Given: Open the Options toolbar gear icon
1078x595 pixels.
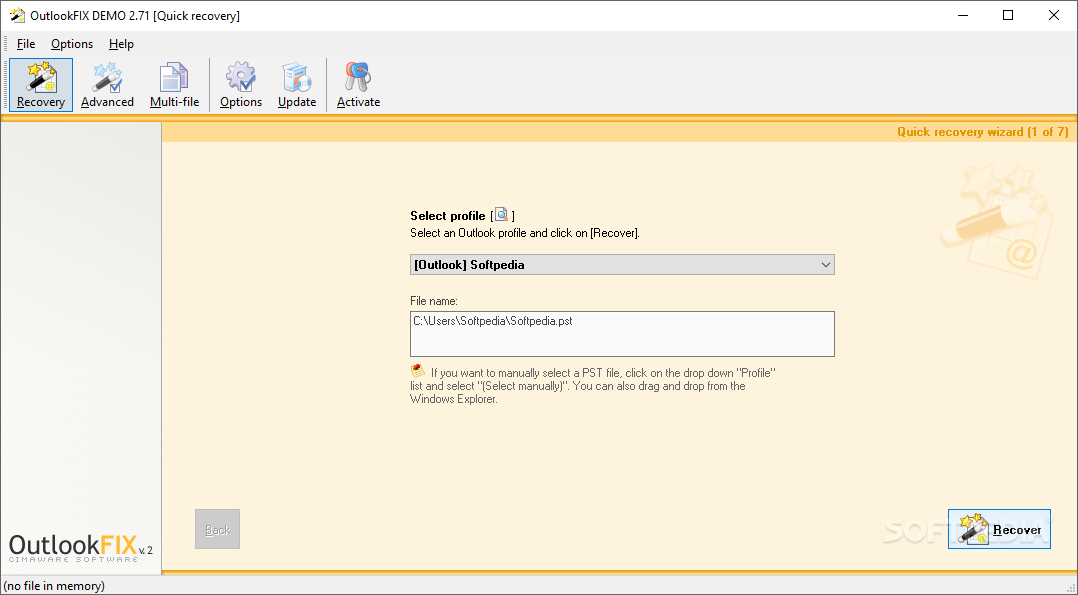Looking at the screenshot, I should [241, 85].
